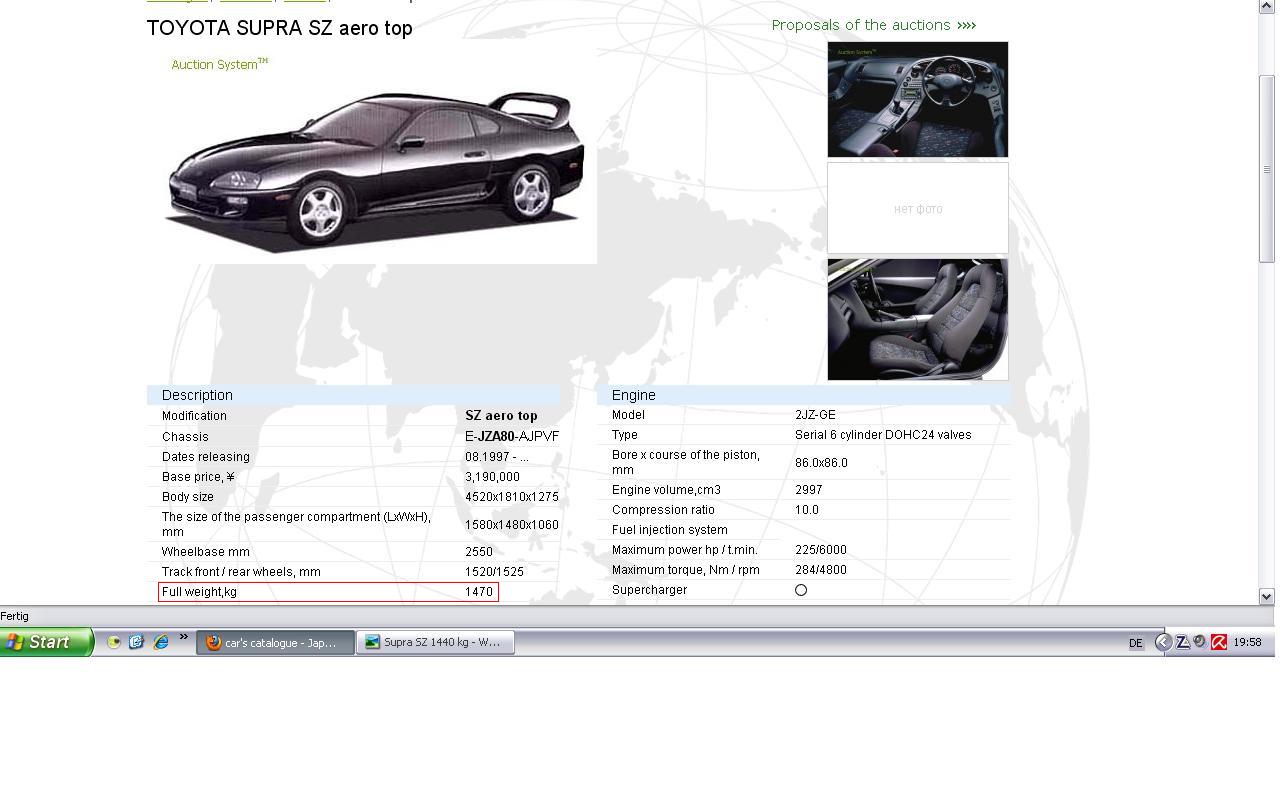The width and height of the screenshot is (1280, 800).
Task: Launch second quick launch icon with globe
Action: coord(137,642)
